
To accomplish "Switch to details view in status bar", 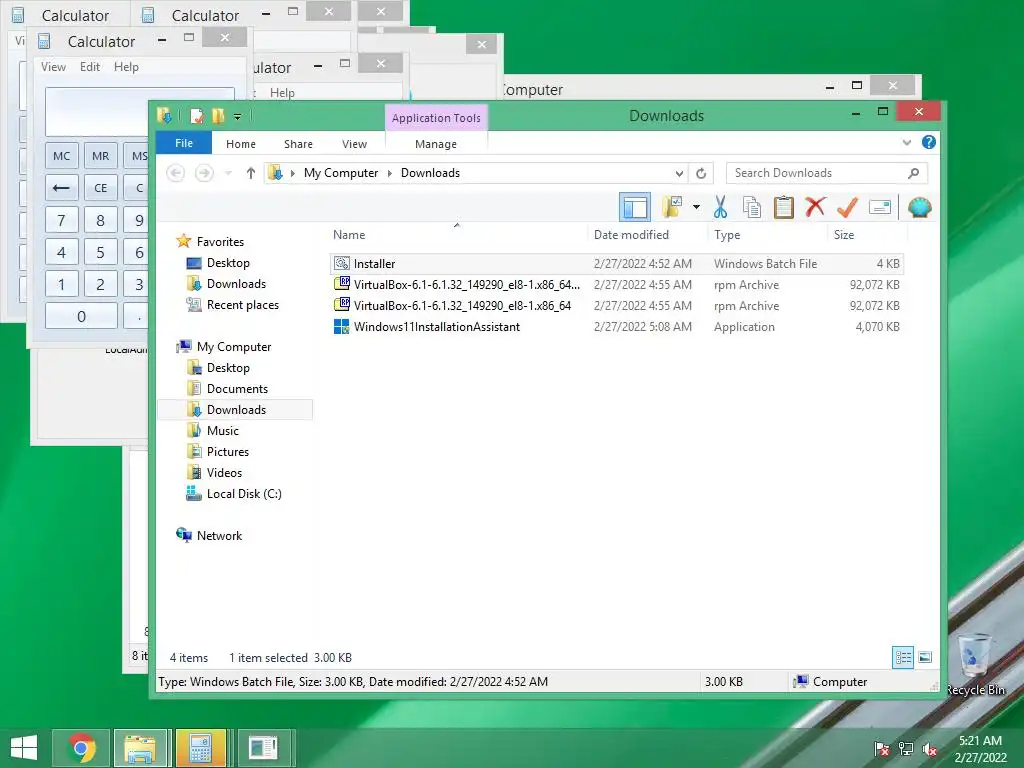I will (903, 658).
